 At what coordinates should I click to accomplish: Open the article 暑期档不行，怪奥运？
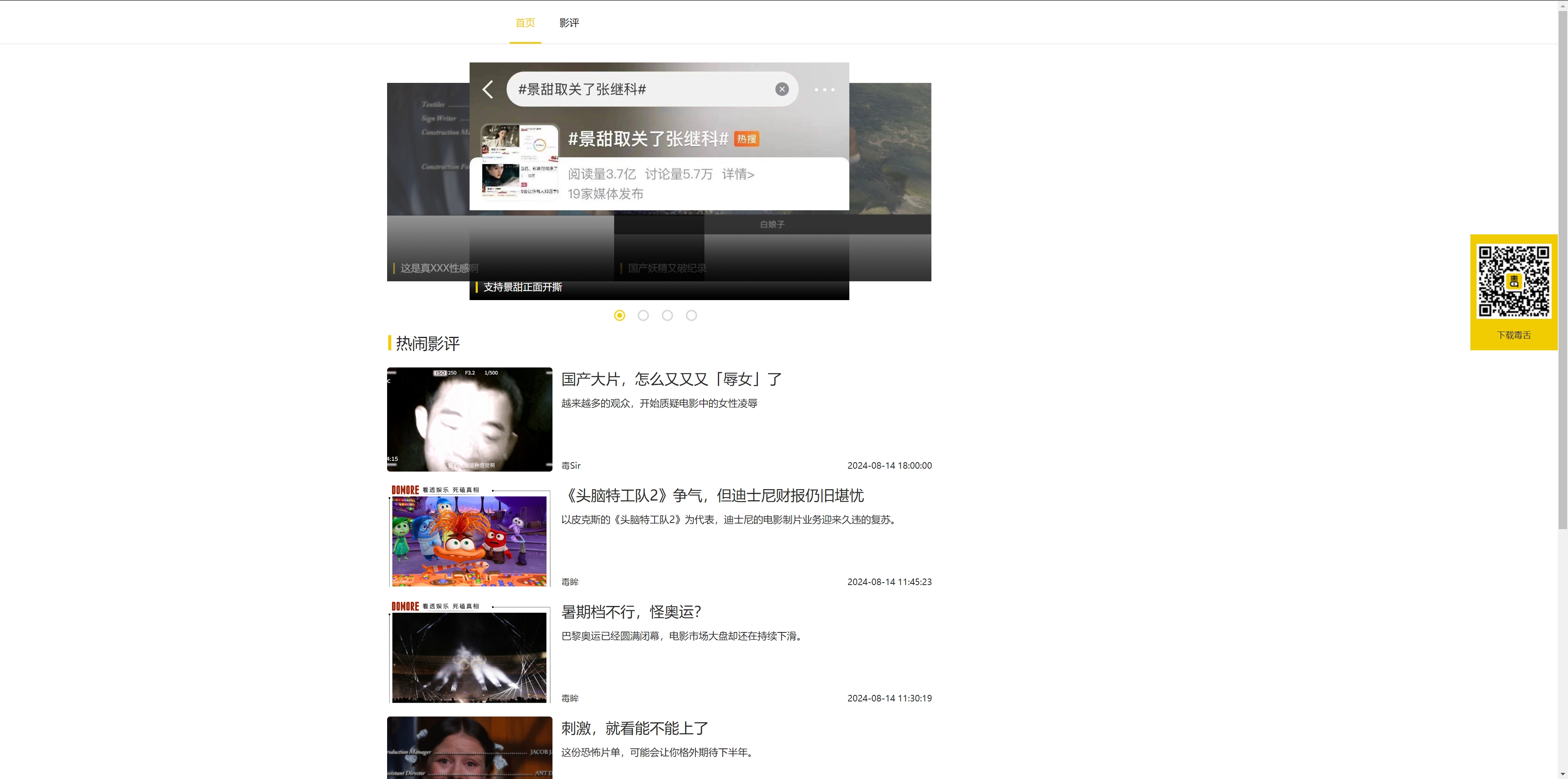coord(631,612)
